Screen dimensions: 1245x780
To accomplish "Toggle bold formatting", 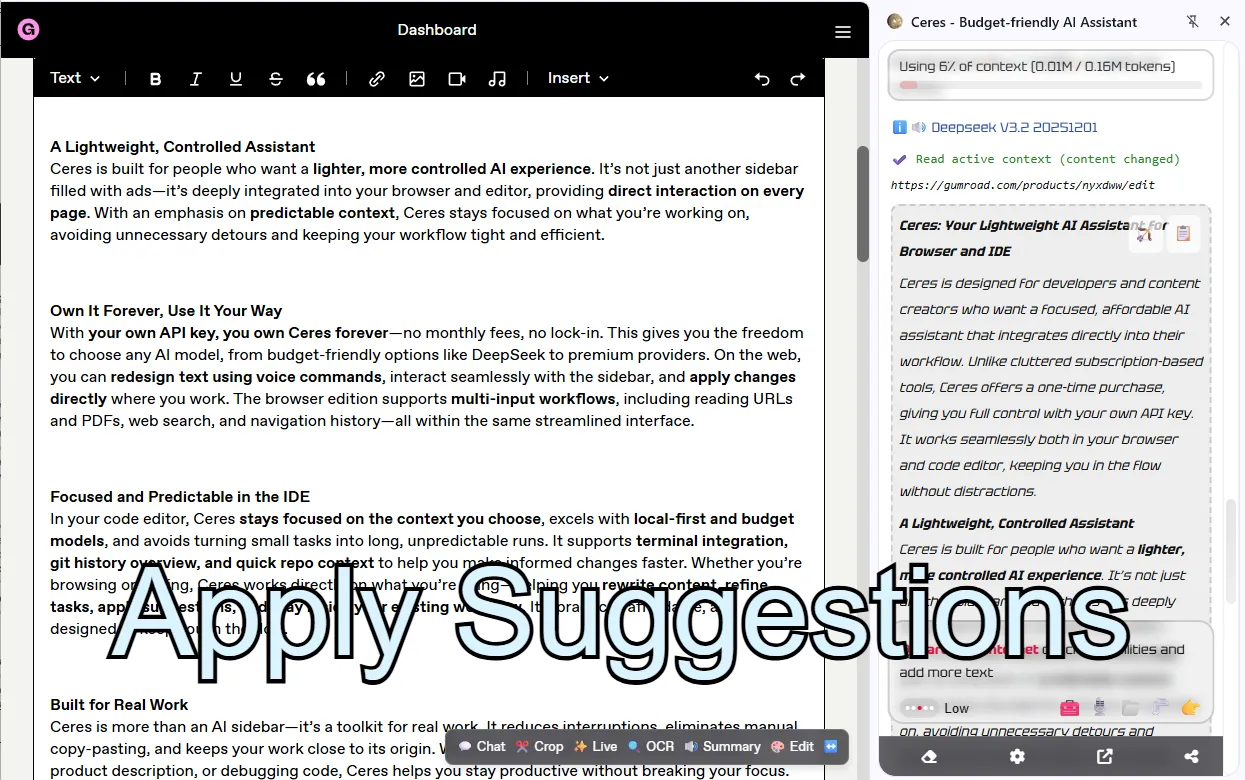I will pyautogui.click(x=155, y=78).
